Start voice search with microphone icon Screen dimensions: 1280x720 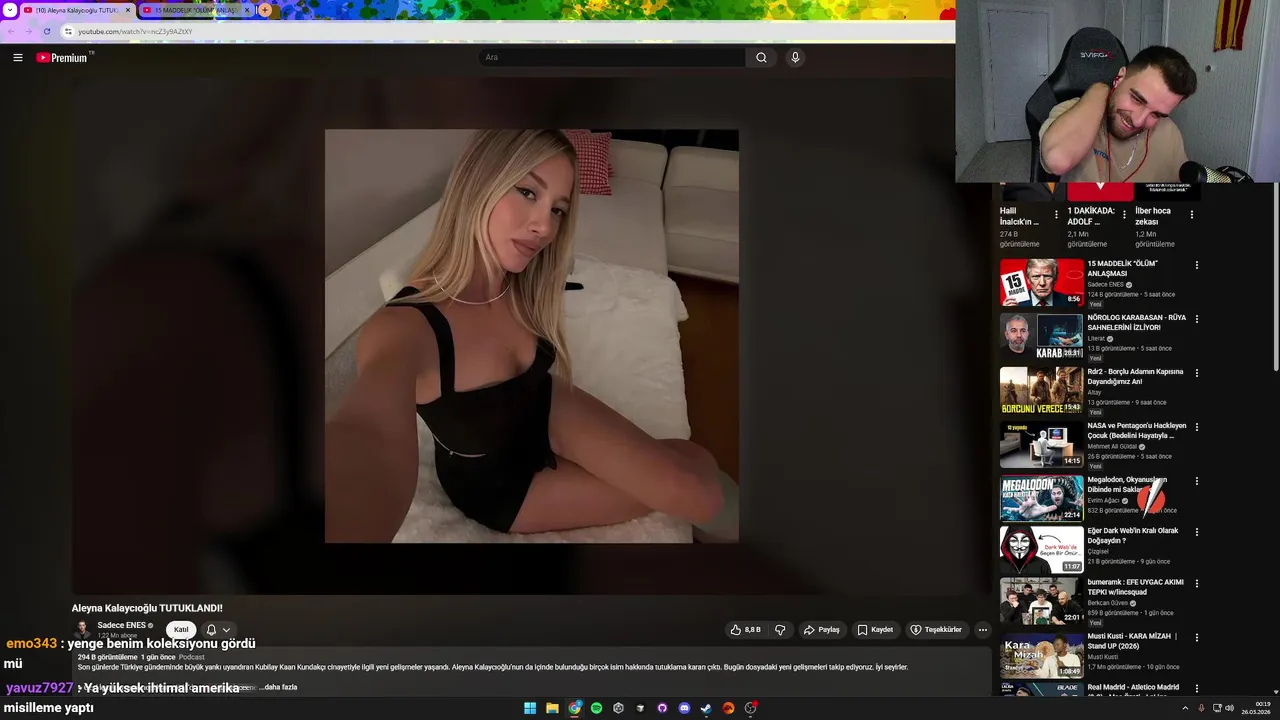(x=795, y=58)
